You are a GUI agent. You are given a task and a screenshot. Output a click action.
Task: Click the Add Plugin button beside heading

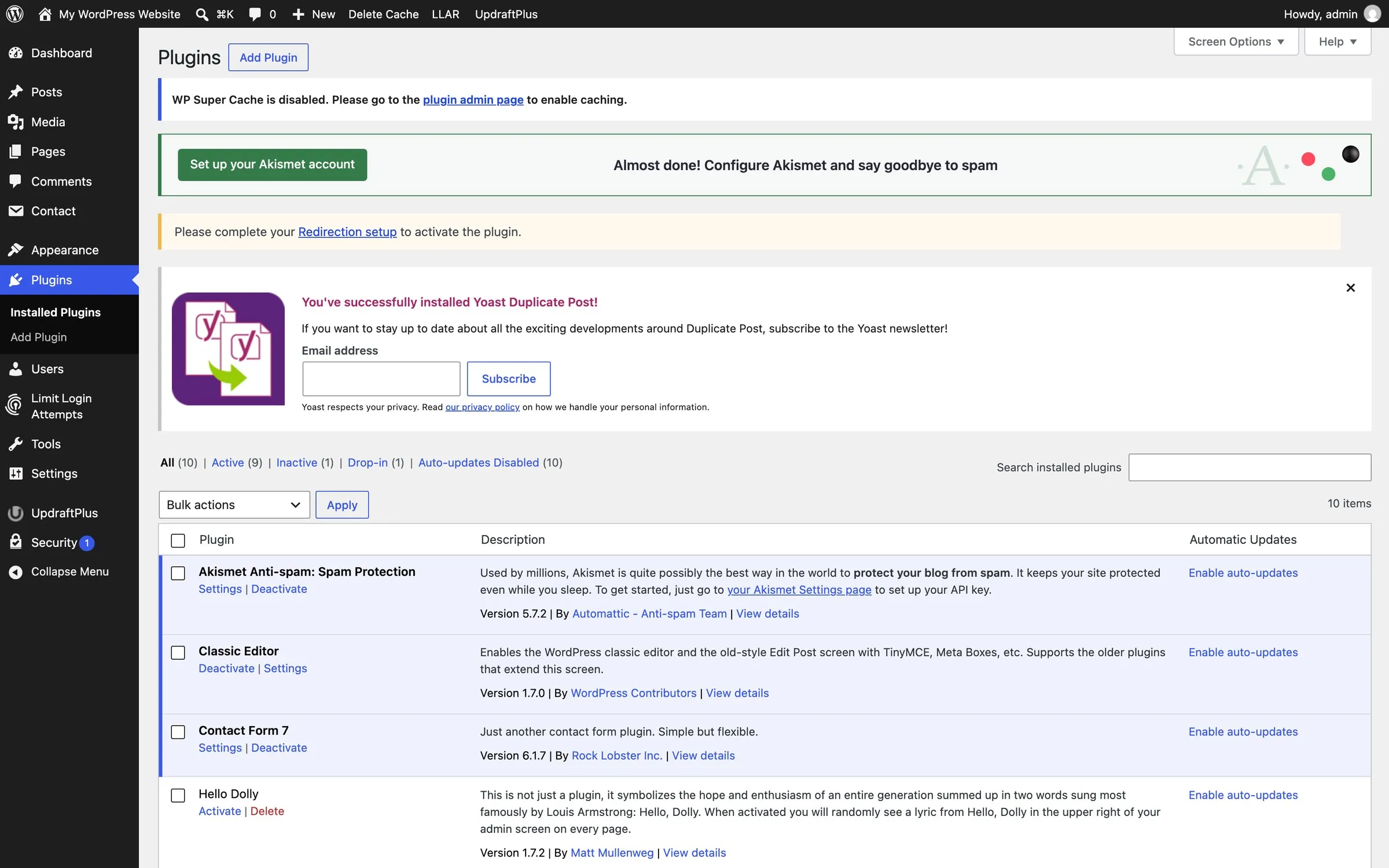tap(268, 57)
